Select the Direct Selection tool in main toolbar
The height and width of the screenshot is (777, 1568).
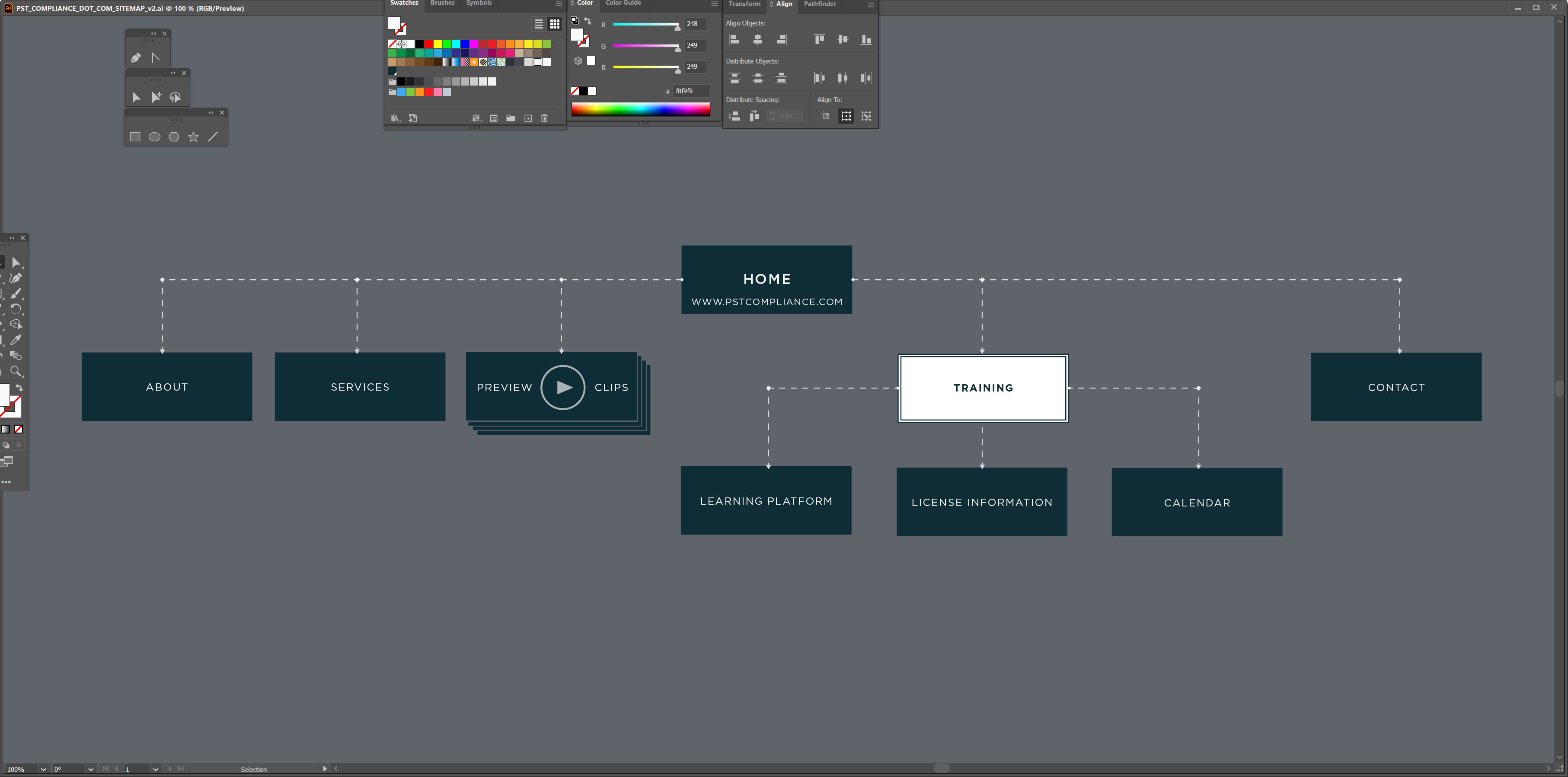pos(16,263)
